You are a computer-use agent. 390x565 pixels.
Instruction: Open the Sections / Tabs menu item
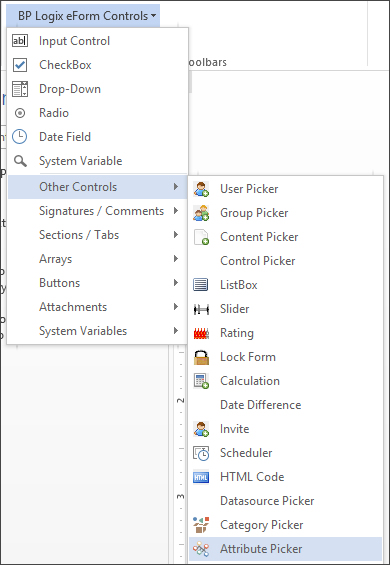tap(97, 235)
